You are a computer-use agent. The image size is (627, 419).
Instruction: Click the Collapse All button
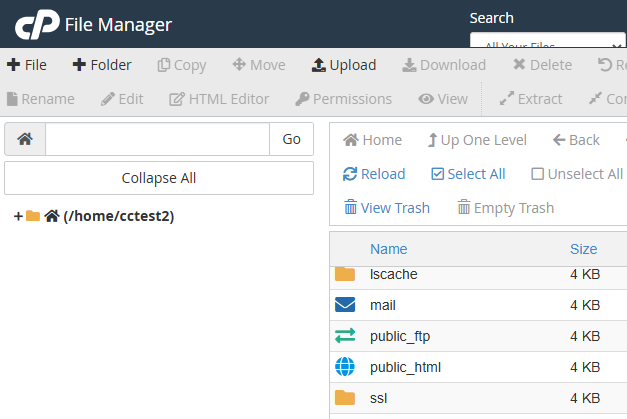(159, 178)
